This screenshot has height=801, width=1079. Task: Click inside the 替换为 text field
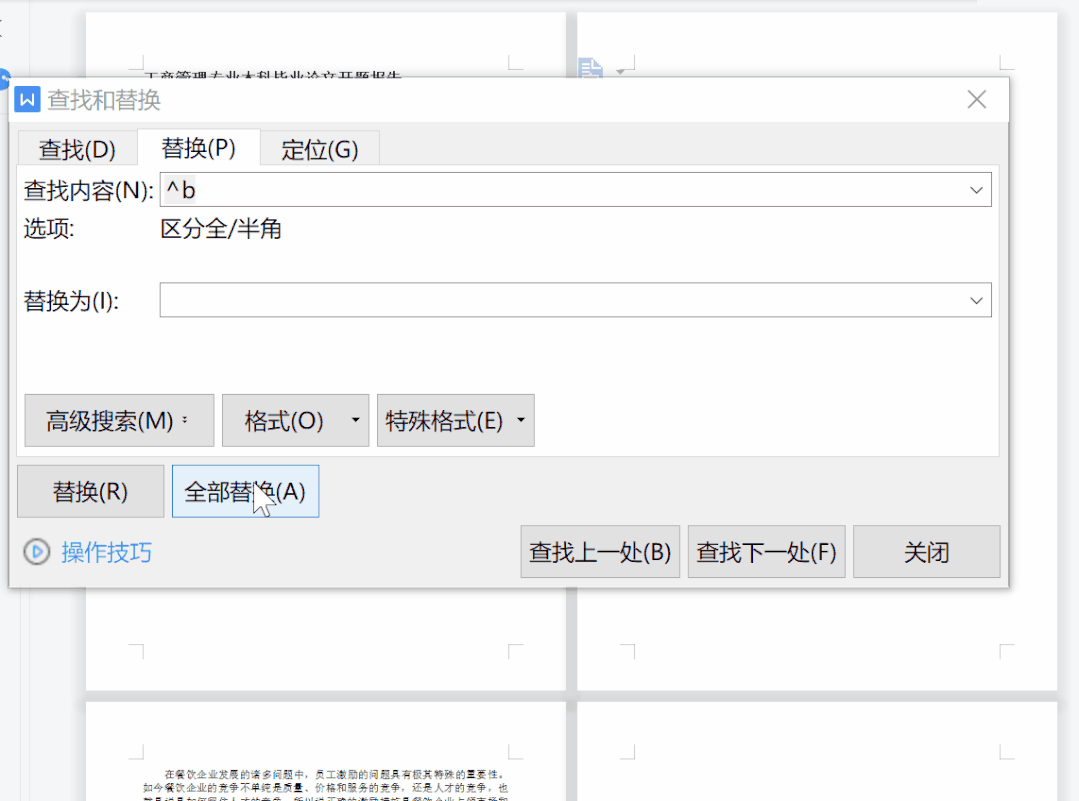point(560,300)
